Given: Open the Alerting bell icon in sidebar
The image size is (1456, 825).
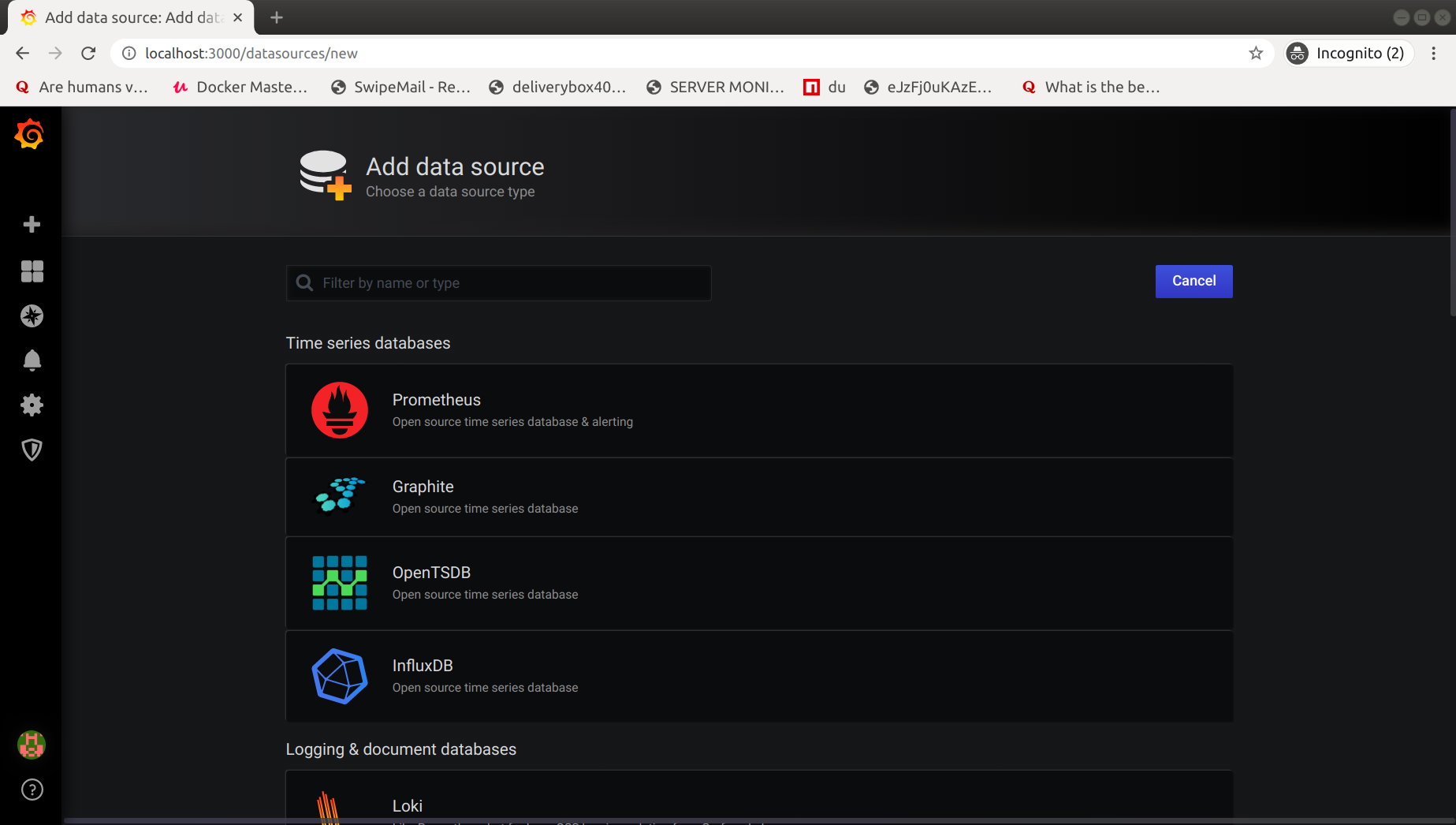Looking at the screenshot, I should (x=32, y=360).
